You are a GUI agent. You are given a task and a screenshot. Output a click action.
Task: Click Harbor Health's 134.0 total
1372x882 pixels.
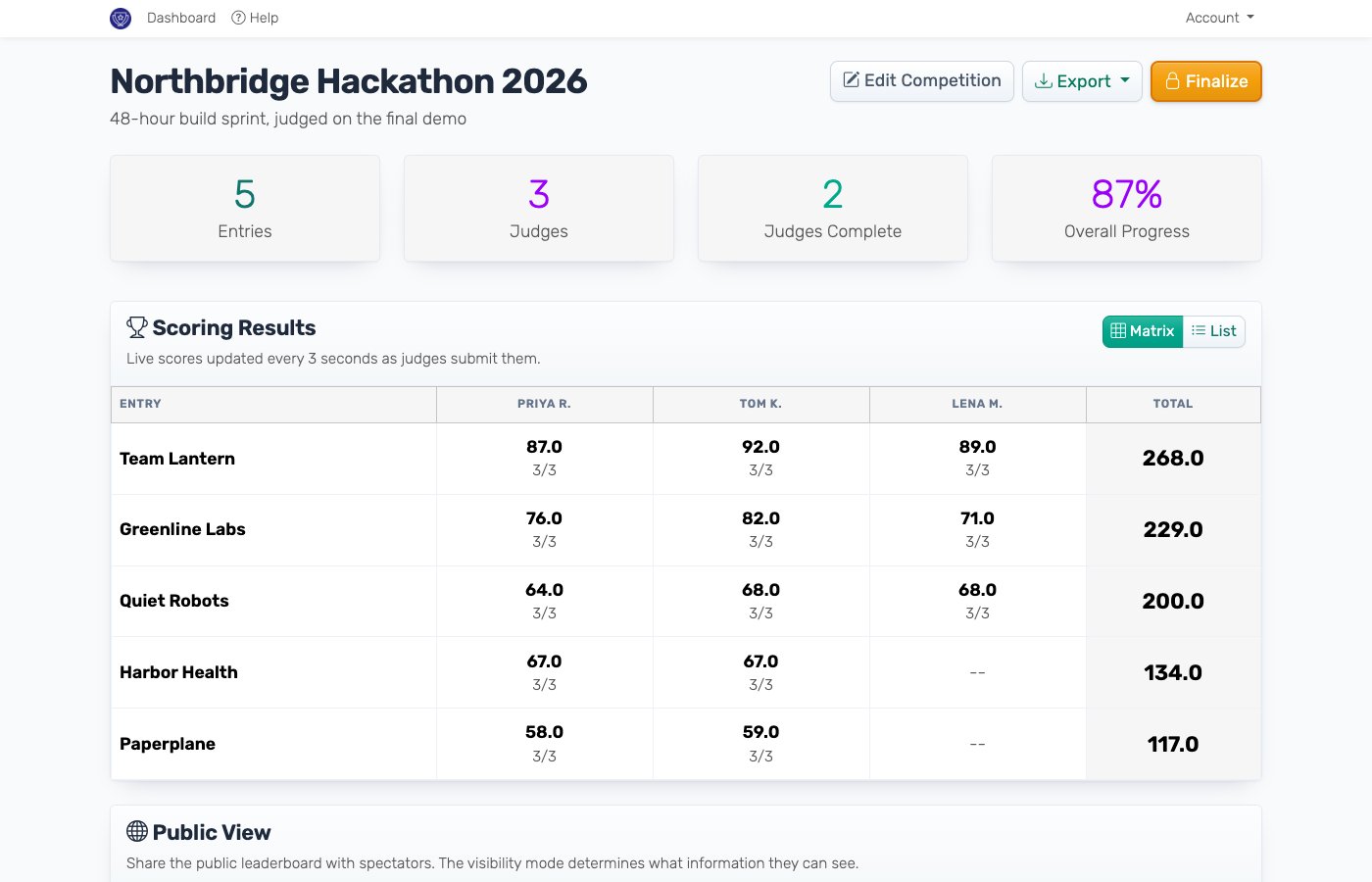(x=1173, y=672)
